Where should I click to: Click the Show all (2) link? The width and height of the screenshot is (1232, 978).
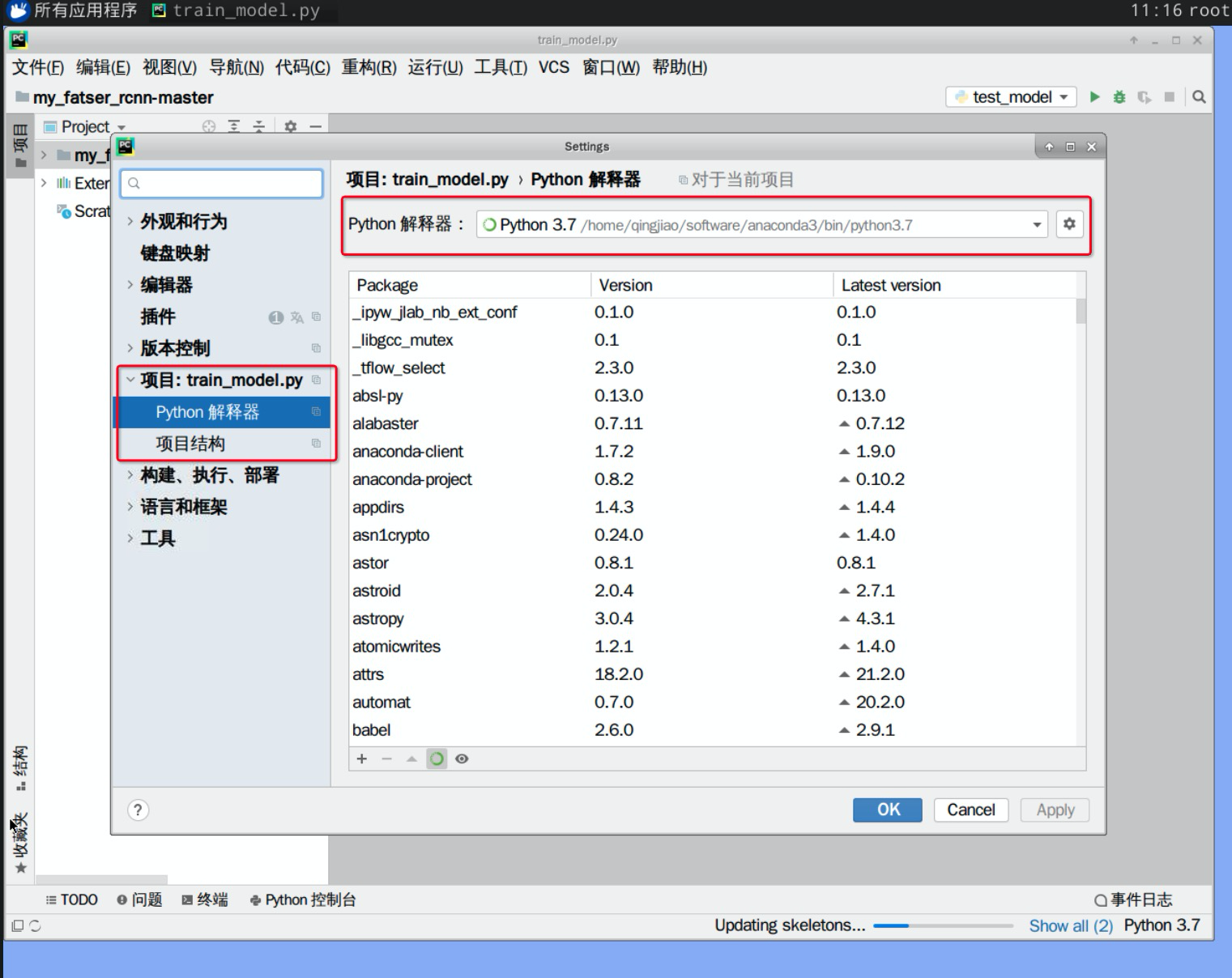pos(1070,925)
